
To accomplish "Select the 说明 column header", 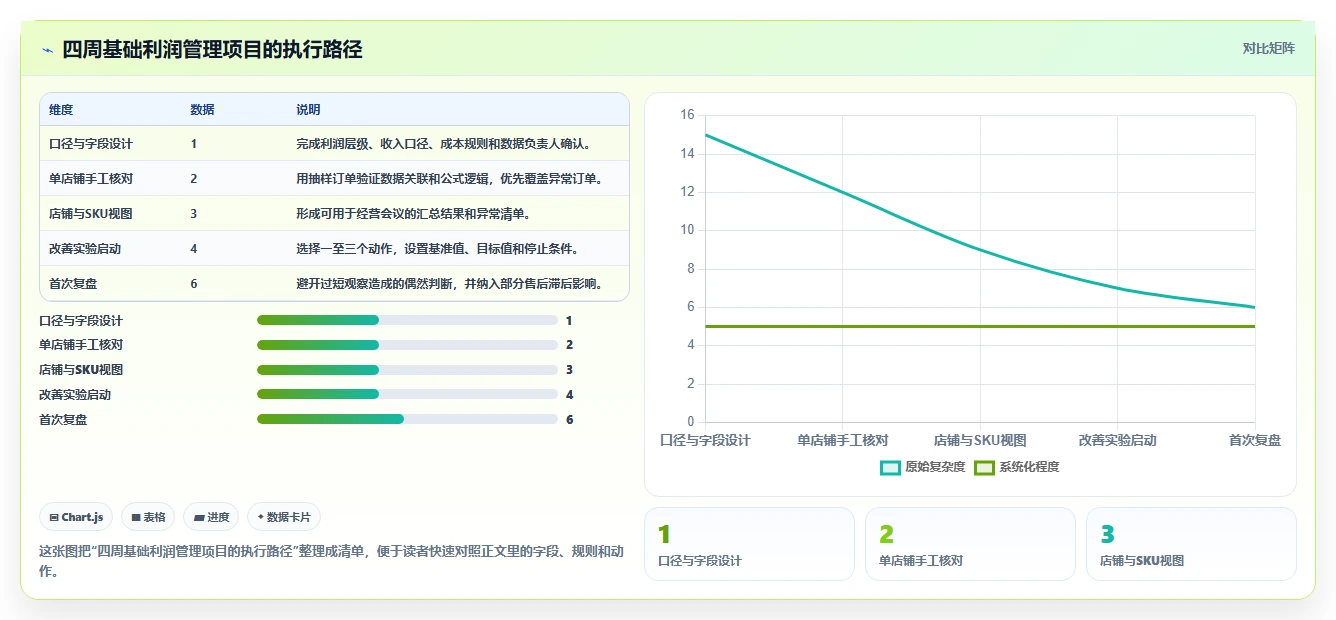I will (x=308, y=110).
